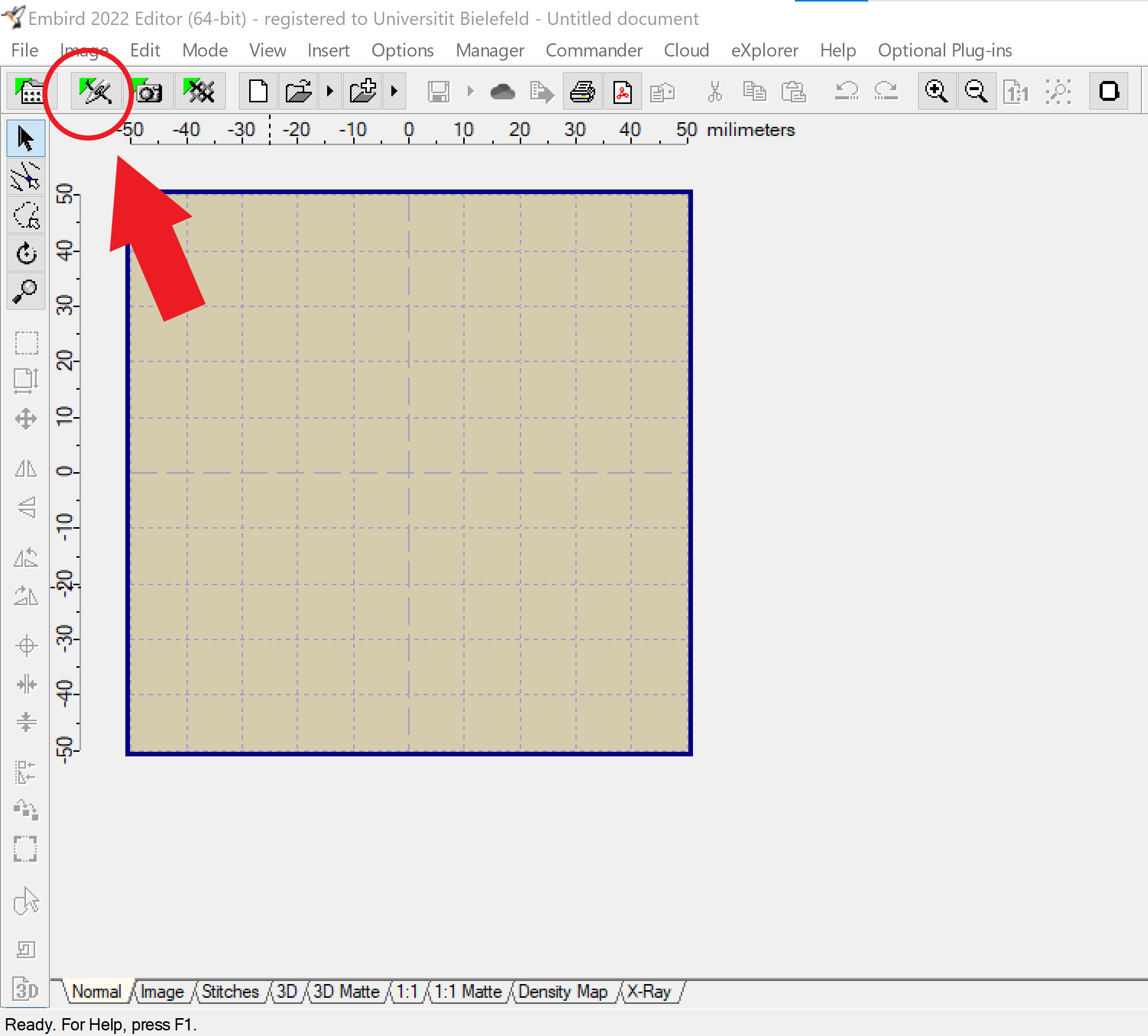Select the zoom magnifier tool
This screenshot has width=1148, height=1036.
[25, 291]
